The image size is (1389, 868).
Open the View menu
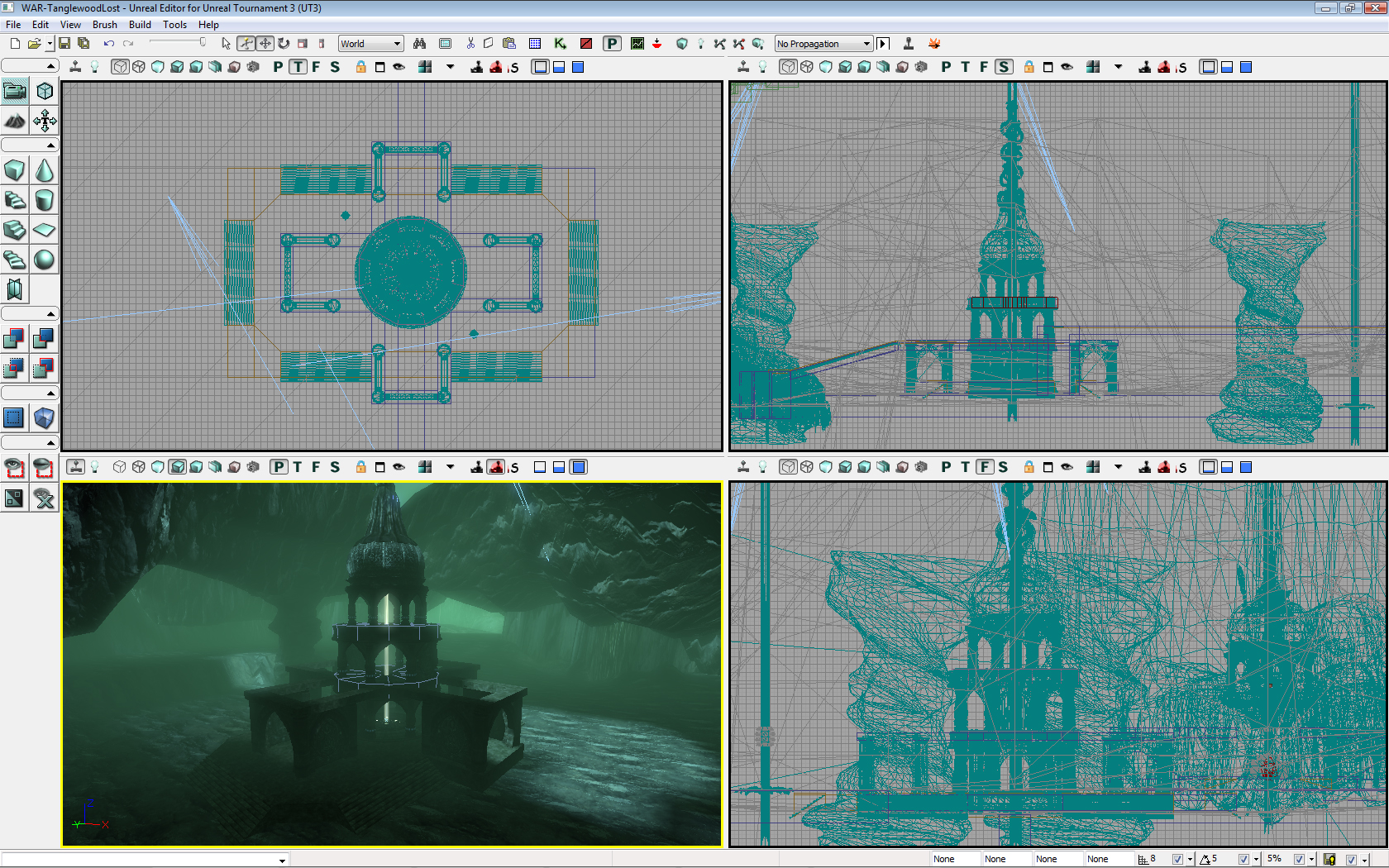point(70,25)
